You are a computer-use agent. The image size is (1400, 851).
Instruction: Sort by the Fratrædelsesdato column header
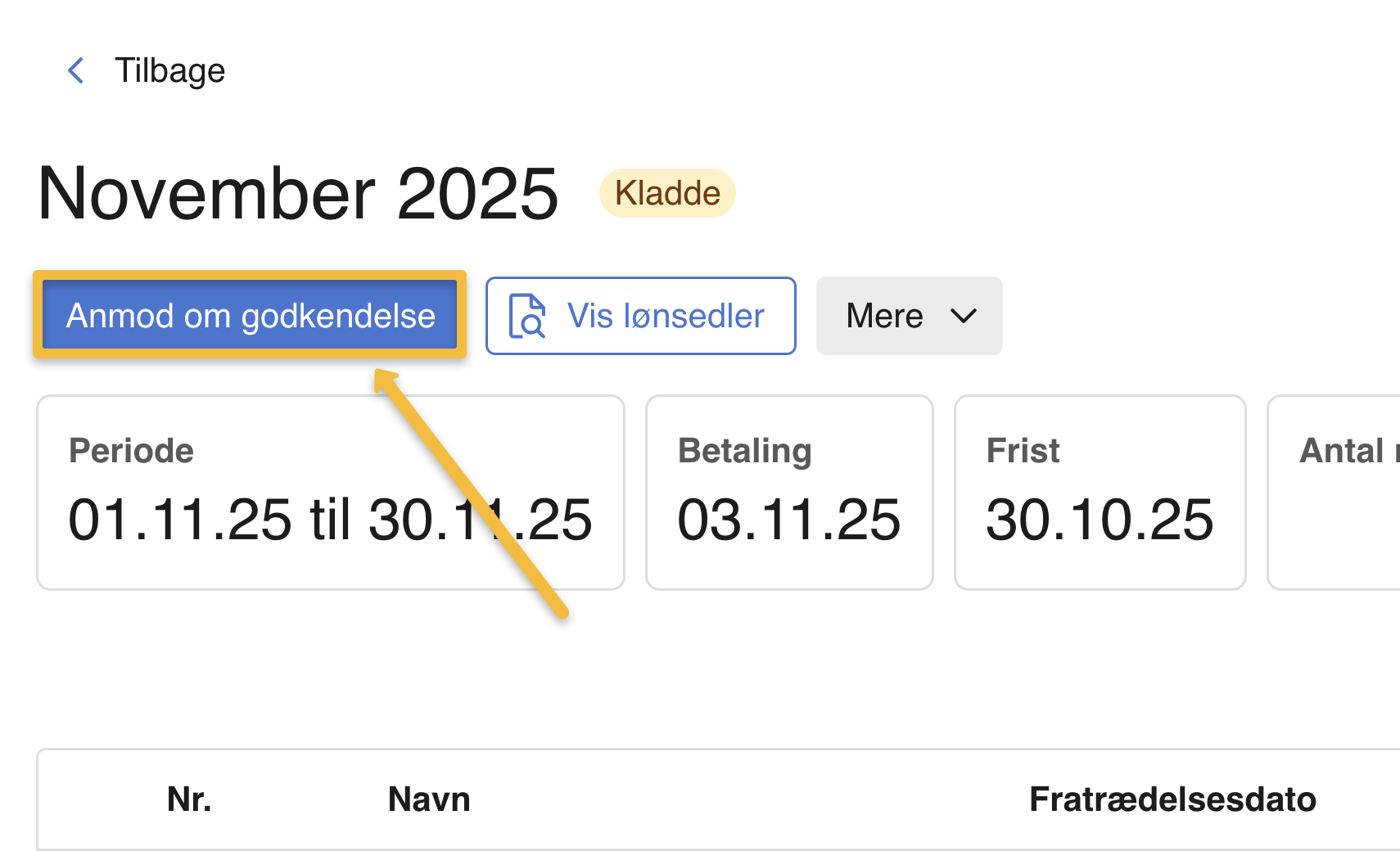pyautogui.click(x=1172, y=799)
